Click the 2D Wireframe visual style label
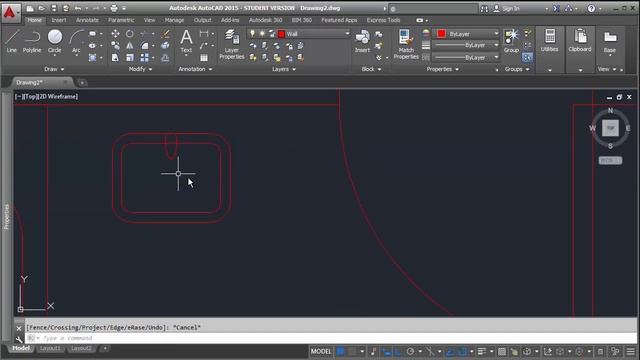The height and width of the screenshot is (360, 640). pos(58,97)
